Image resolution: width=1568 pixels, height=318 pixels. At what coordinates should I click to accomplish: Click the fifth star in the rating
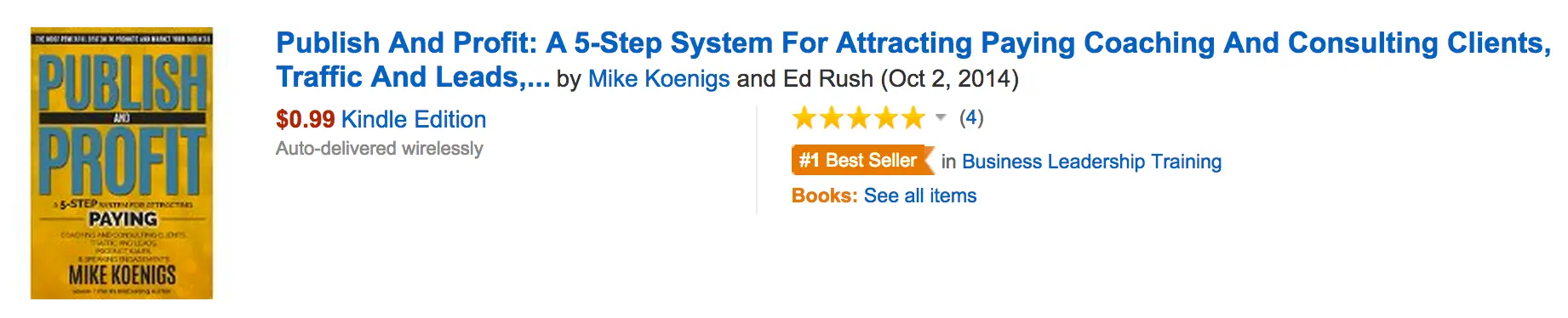pos(913,117)
